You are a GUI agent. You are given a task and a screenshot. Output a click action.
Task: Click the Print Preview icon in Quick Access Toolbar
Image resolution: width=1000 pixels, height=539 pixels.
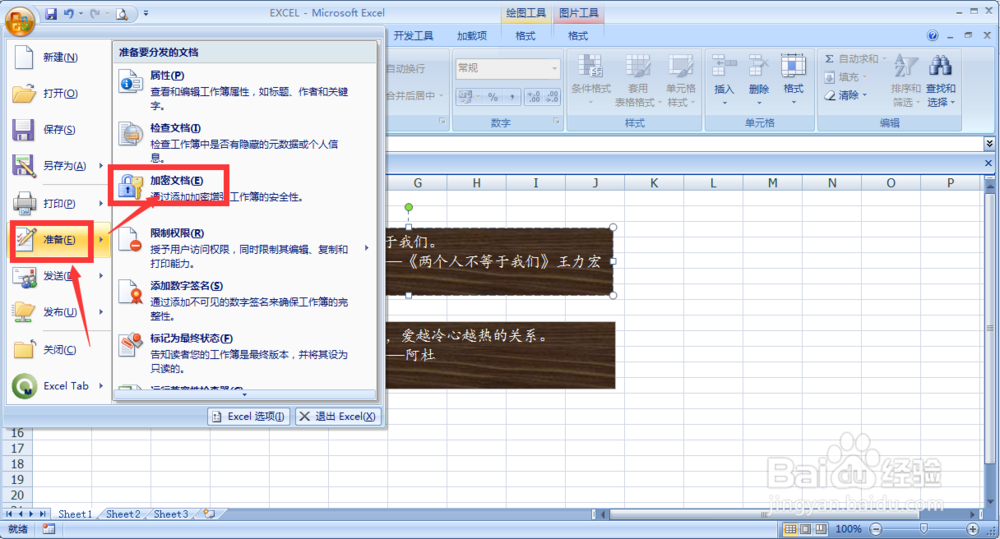(122, 13)
